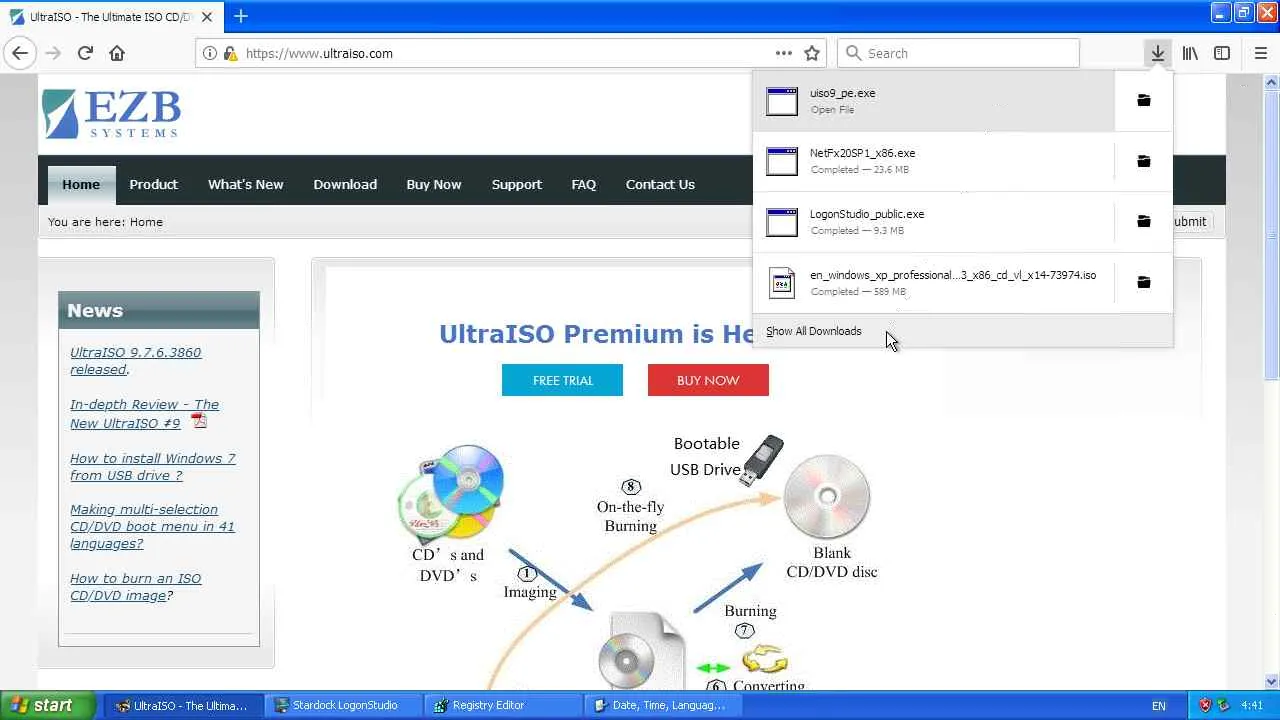
Task: Click the red BUY NOW button
Action: click(x=708, y=380)
